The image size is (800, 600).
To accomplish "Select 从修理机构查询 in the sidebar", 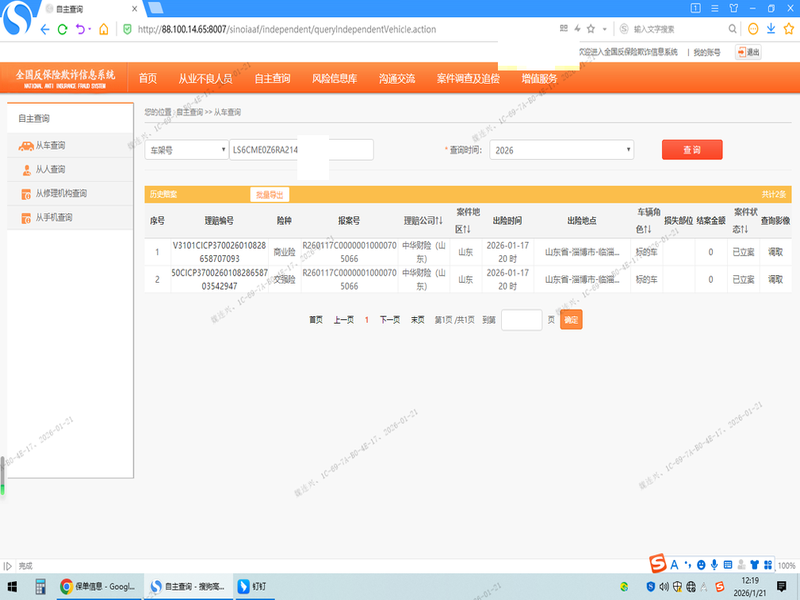I will 61,194.
